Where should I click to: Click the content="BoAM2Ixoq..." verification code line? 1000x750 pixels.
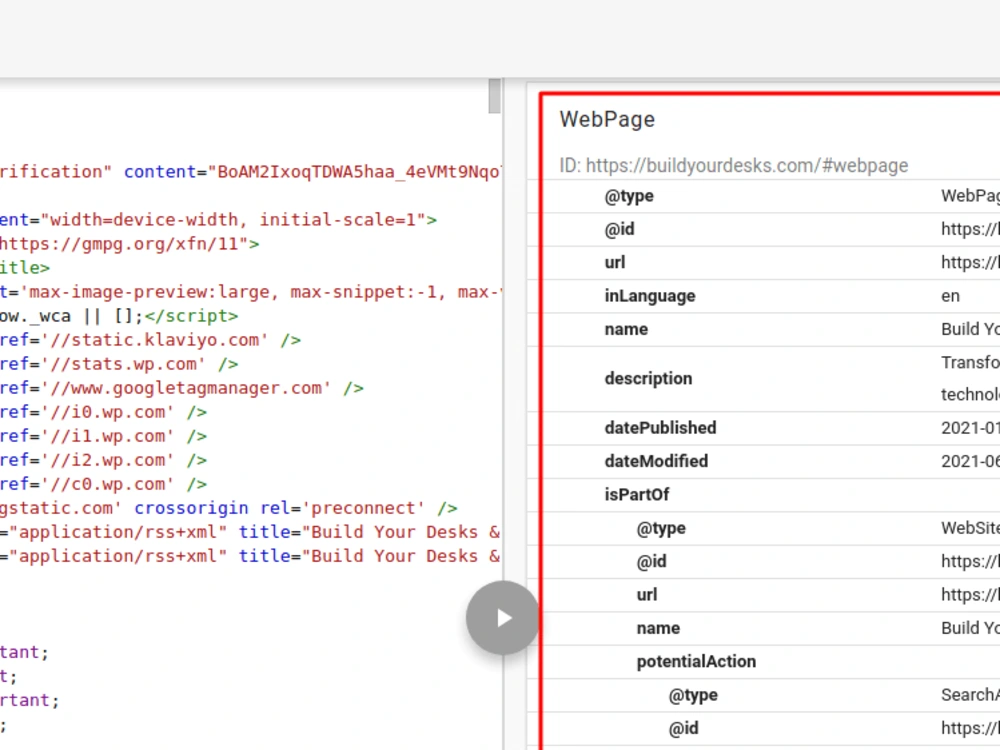(x=251, y=172)
